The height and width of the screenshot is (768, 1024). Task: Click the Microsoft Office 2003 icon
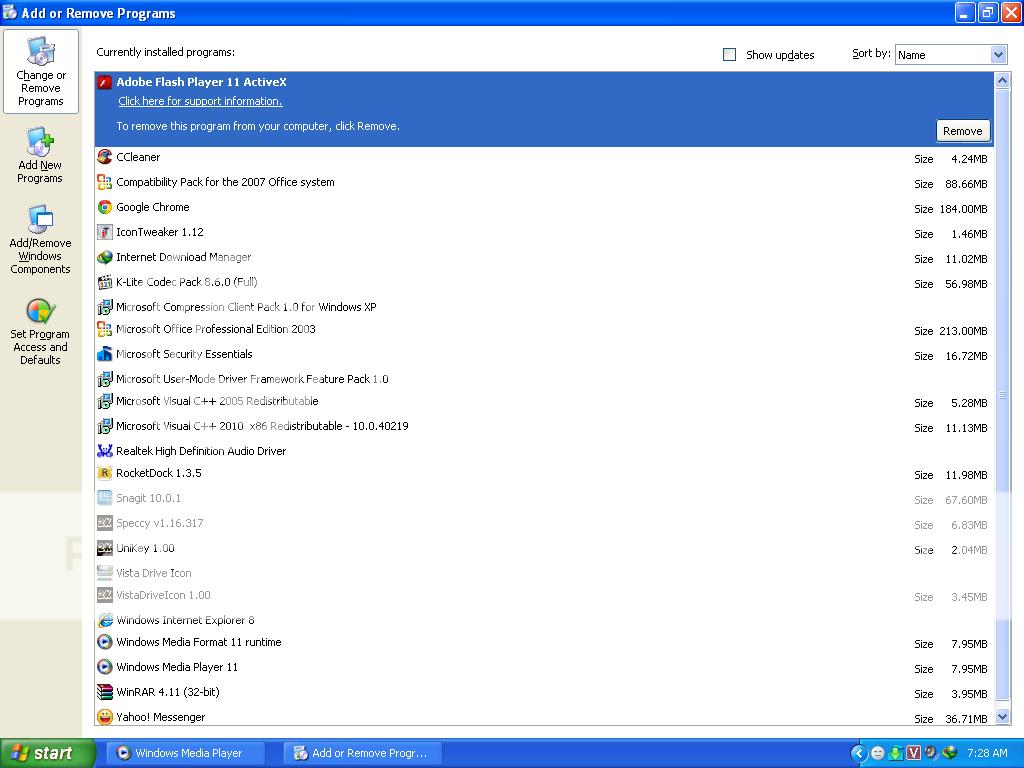coord(104,329)
